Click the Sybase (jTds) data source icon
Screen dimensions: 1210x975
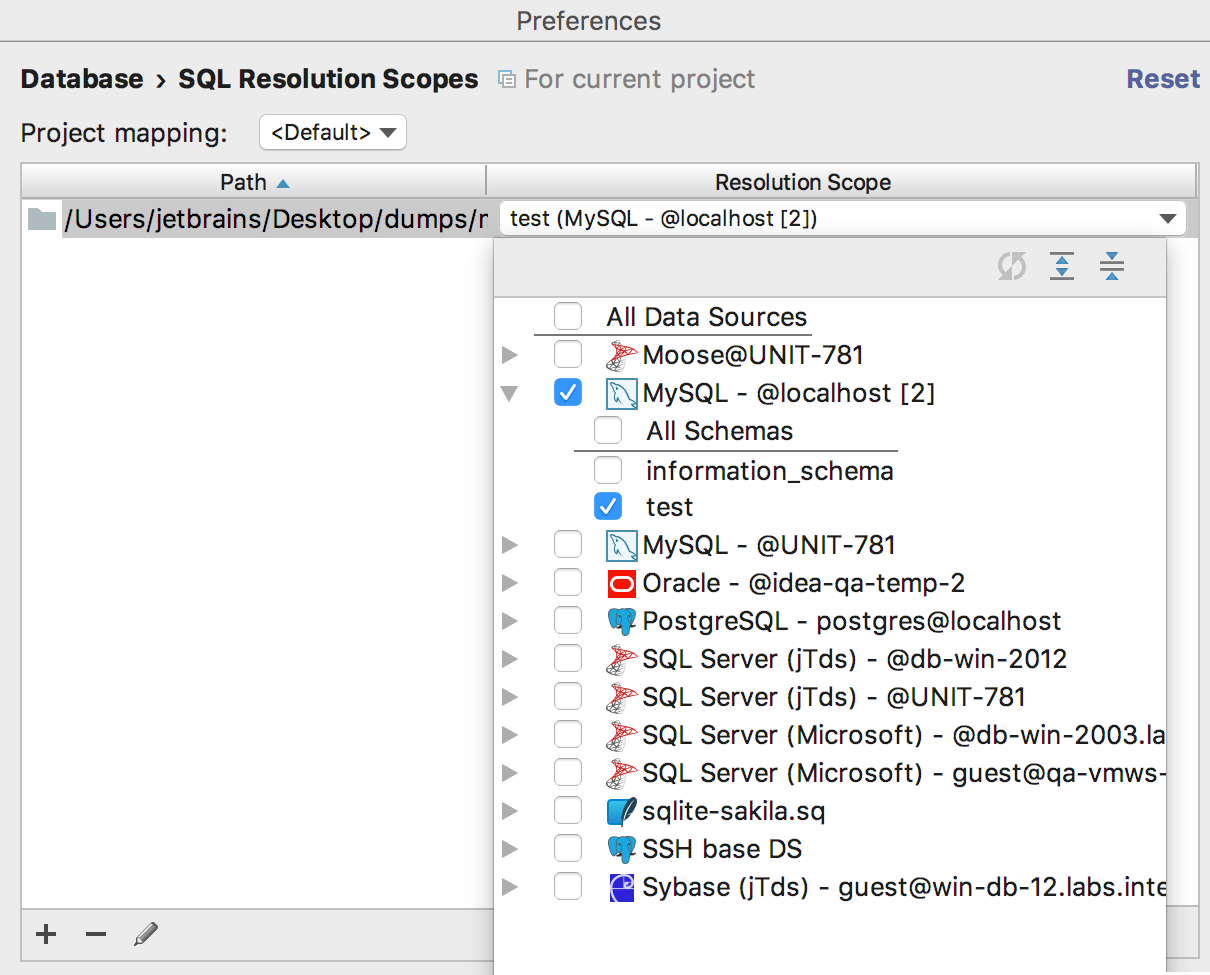(622, 887)
